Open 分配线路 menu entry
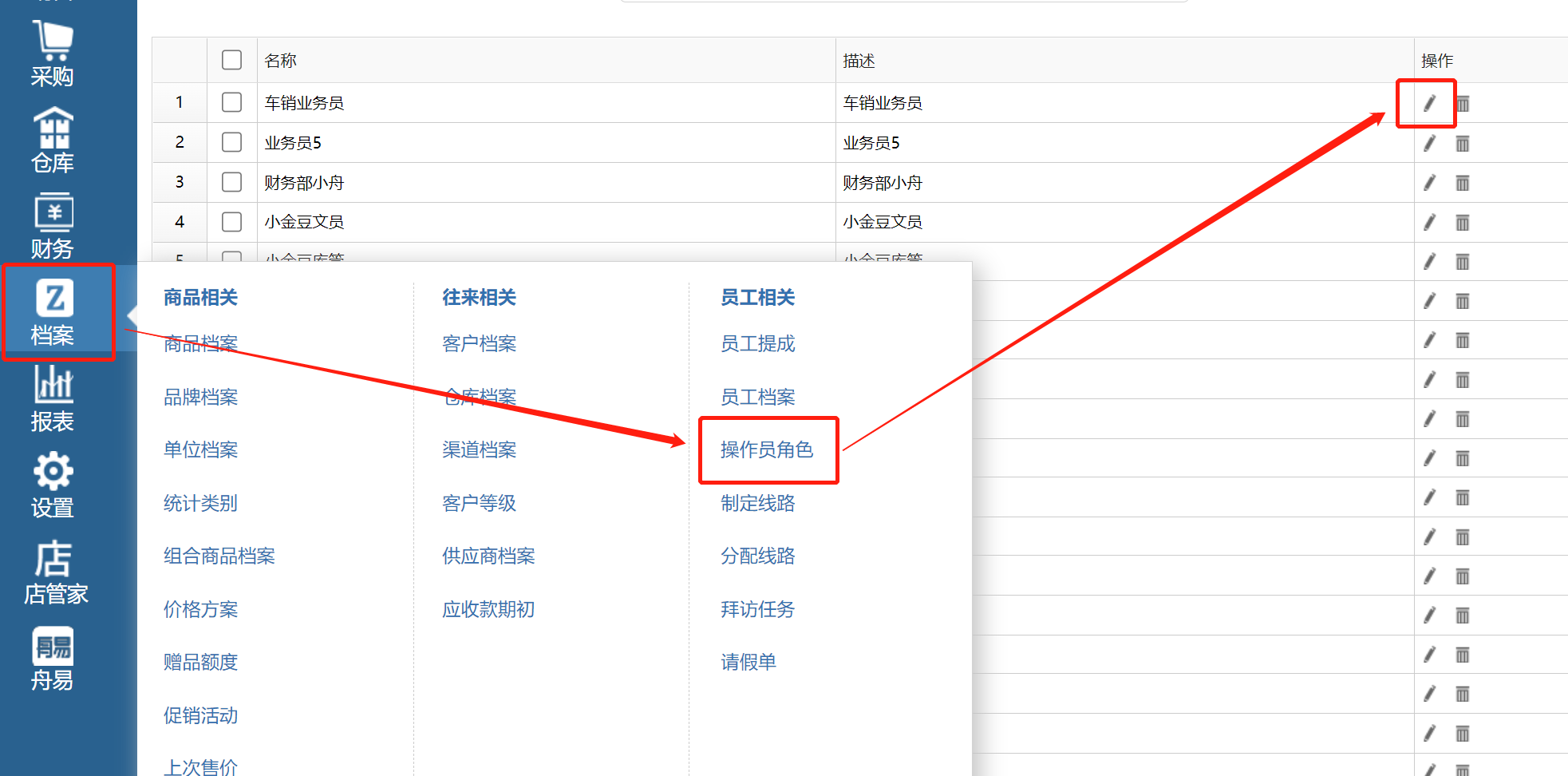1568x776 pixels. (757, 556)
